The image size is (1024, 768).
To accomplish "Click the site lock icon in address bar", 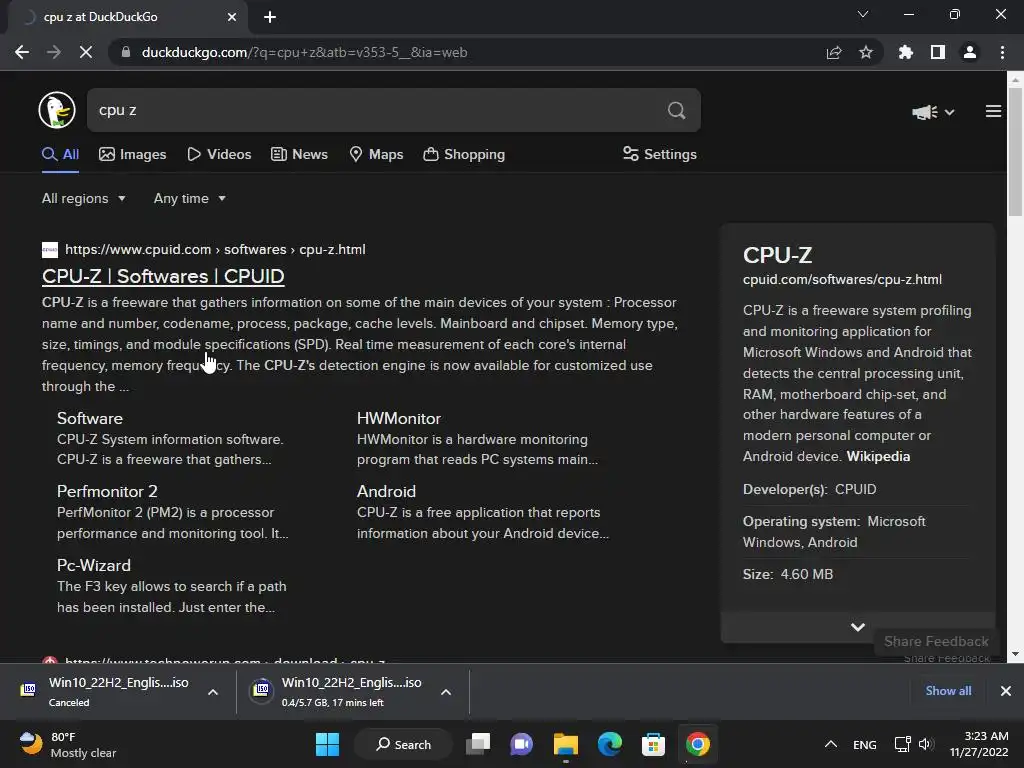I will (126, 52).
